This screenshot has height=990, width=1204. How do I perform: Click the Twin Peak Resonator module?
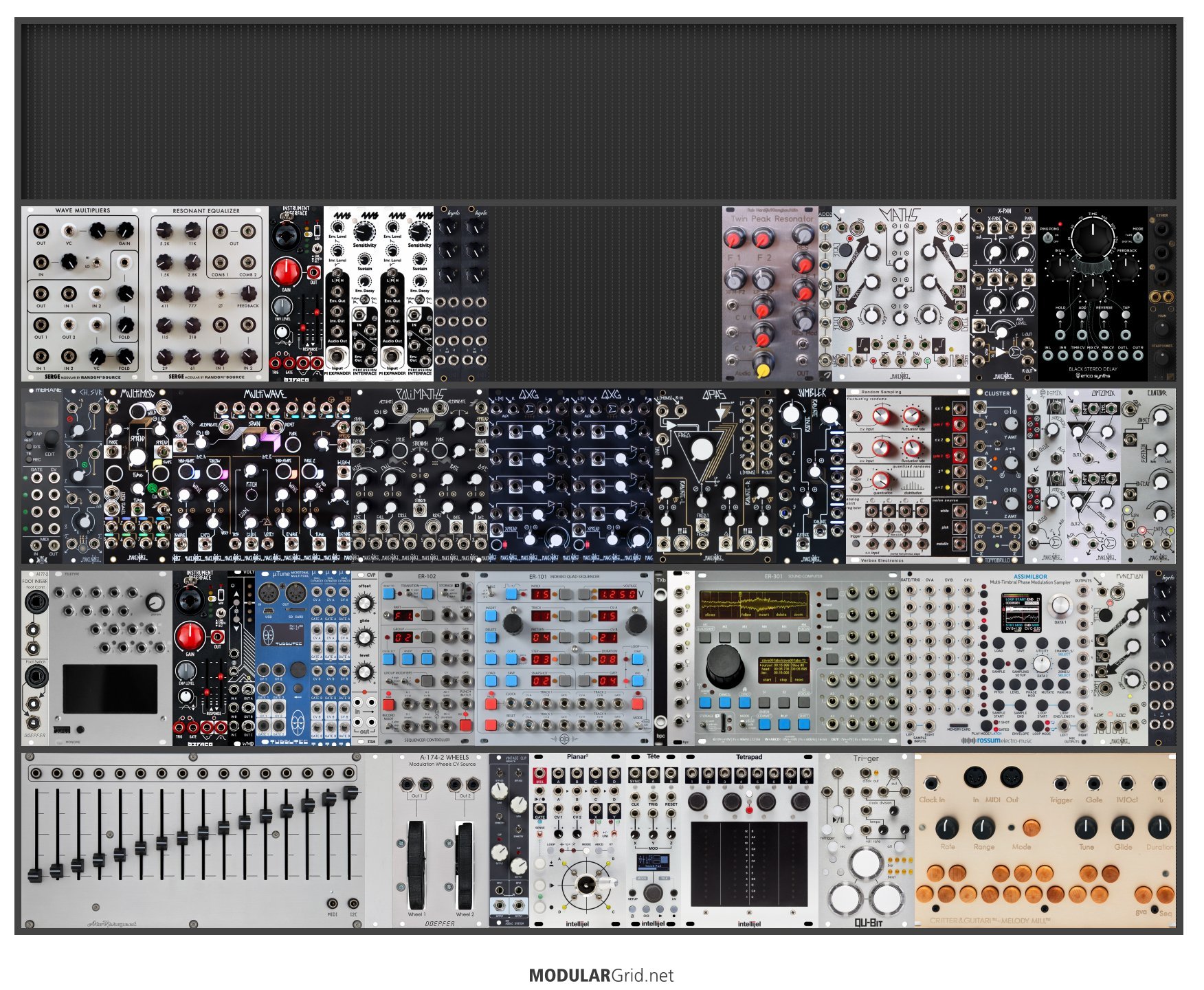[x=770, y=294]
